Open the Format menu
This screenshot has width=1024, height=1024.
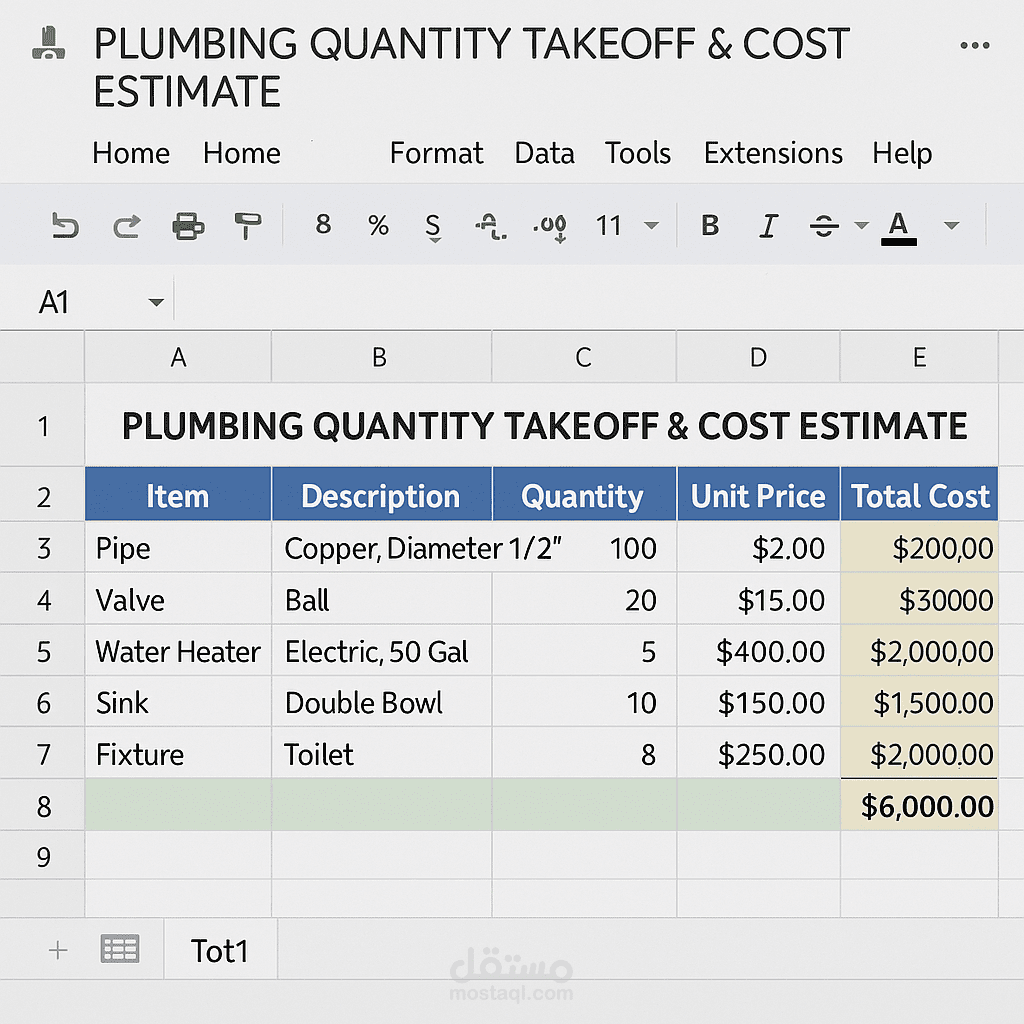(x=436, y=153)
